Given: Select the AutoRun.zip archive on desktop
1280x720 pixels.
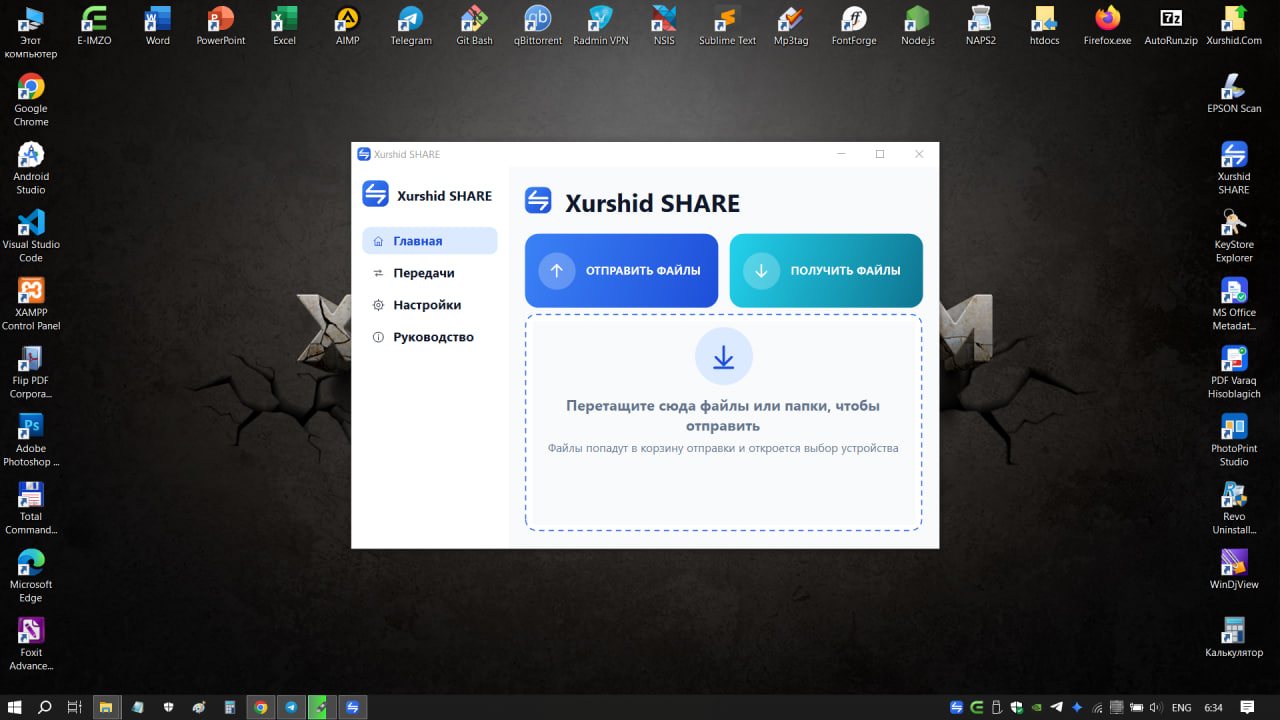Looking at the screenshot, I should [x=1171, y=26].
